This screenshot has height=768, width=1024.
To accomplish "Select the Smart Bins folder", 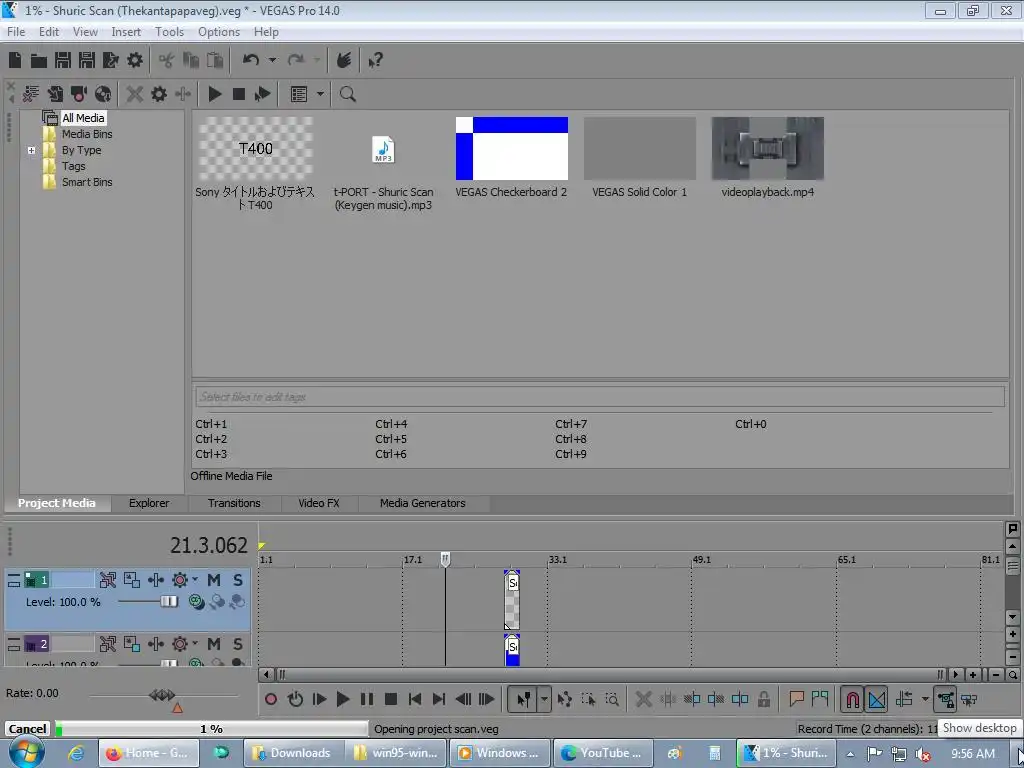I will click(87, 182).
